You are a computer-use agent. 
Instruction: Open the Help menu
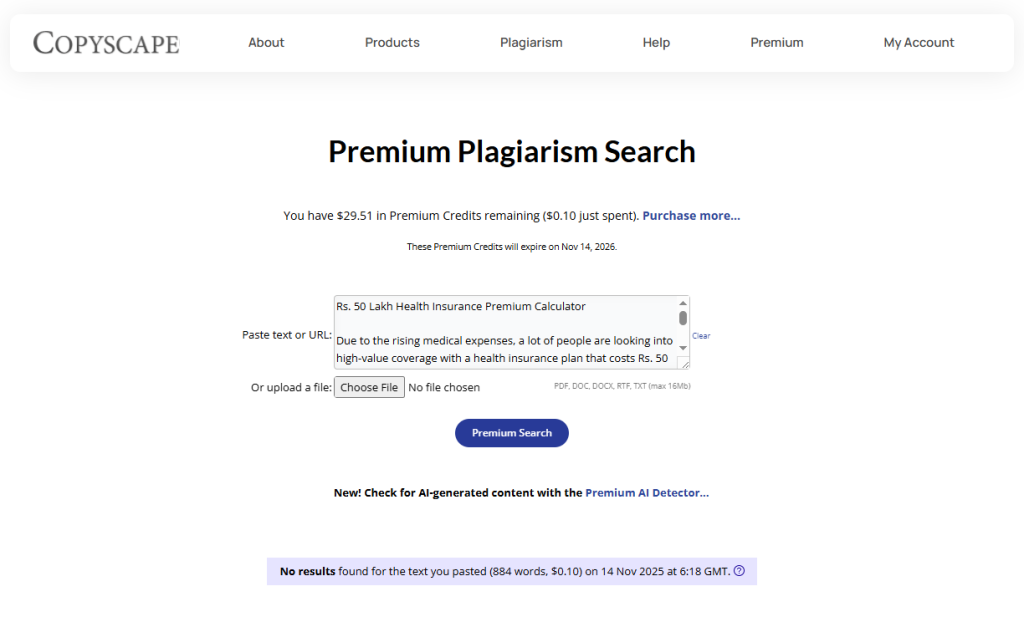point(656,43)
